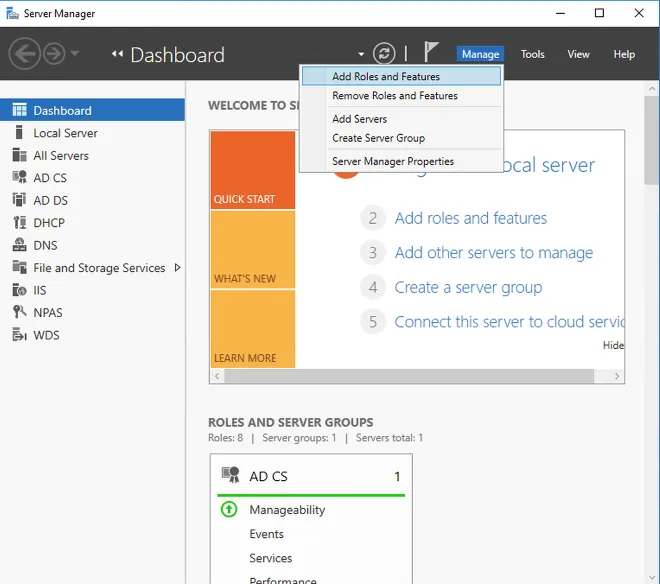Screen dimensions: 660x584
Task: Select Local Server in sidebar
Action: 65,133
